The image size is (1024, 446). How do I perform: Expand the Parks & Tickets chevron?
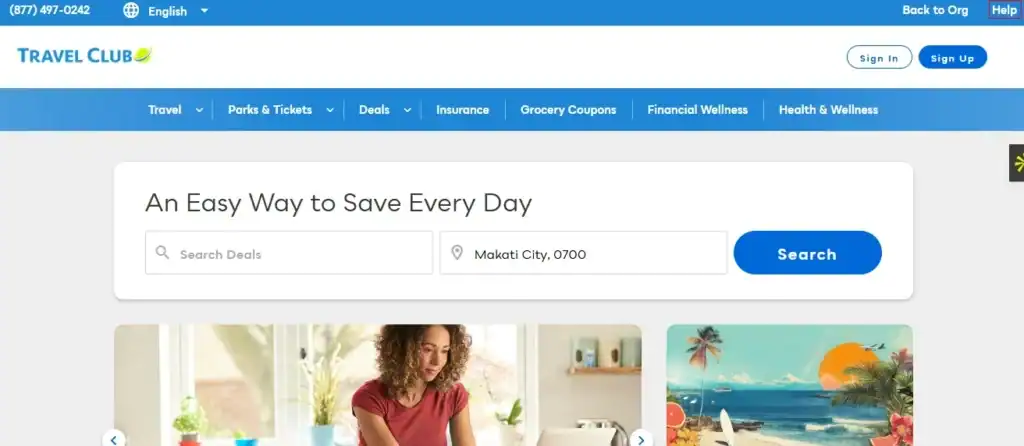[x=330, y=110]
